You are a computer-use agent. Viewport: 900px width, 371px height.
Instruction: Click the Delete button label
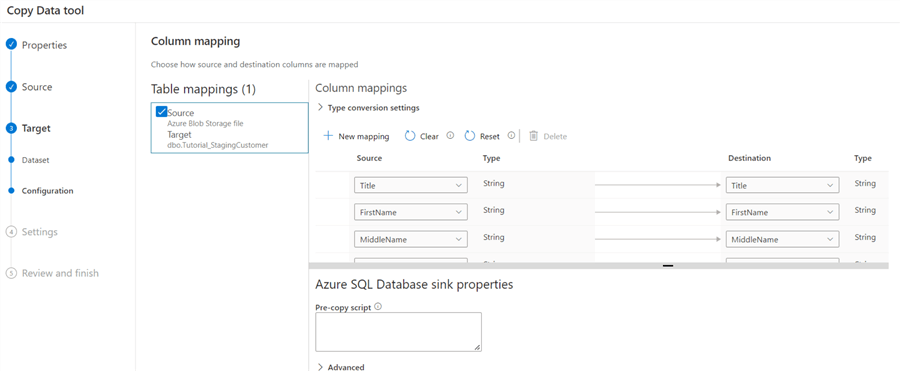click(x=555, y=137)
